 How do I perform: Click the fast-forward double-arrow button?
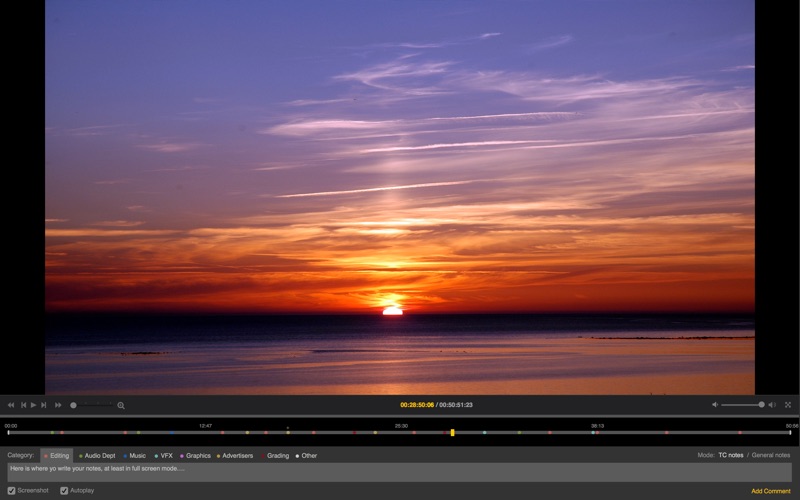pos(58,405)
